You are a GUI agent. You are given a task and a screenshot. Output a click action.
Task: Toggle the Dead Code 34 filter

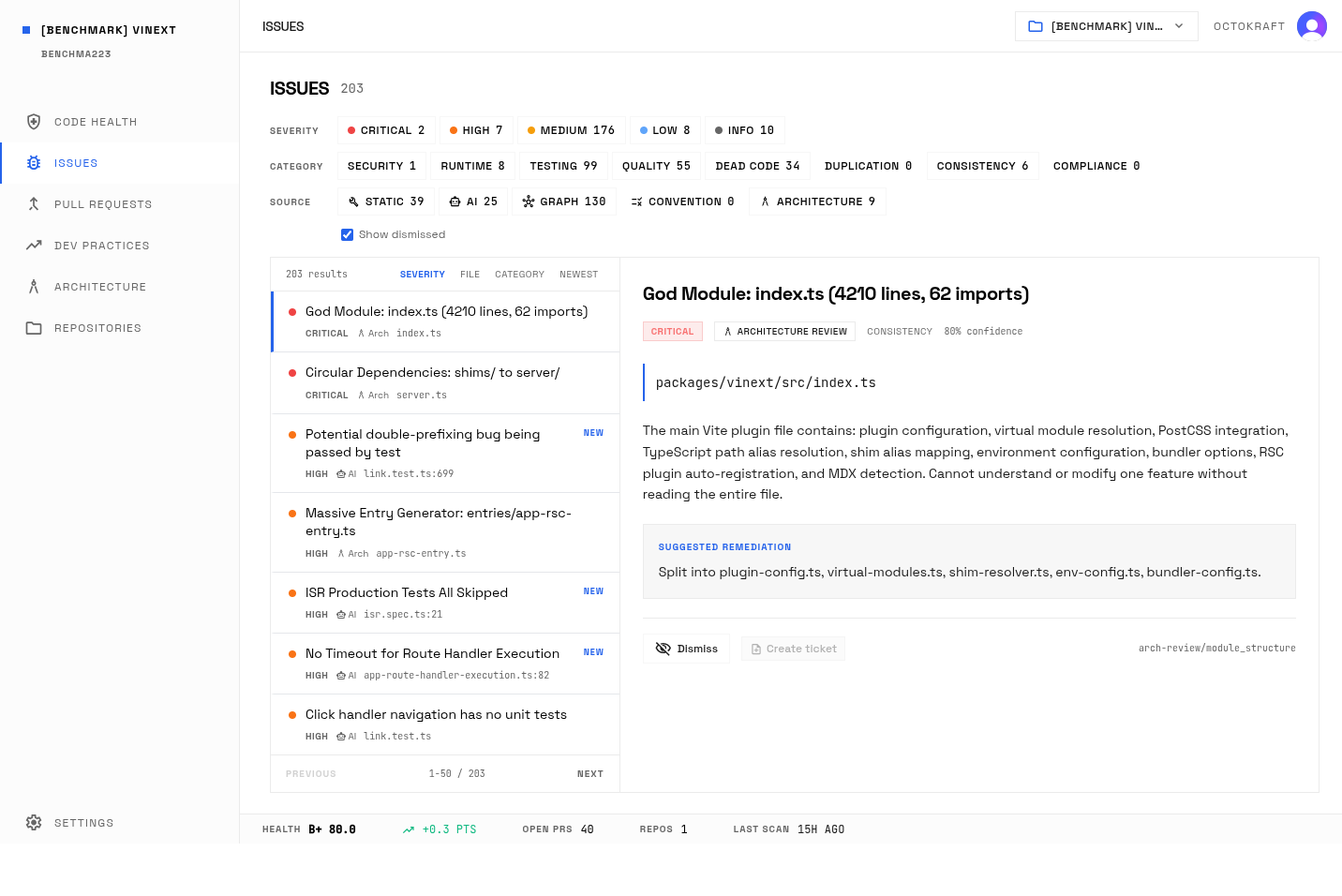pos(758,166)
